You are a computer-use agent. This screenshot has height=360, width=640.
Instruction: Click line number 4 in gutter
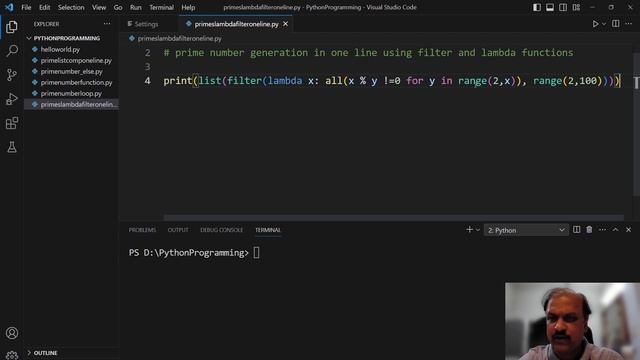coord(147,81)
